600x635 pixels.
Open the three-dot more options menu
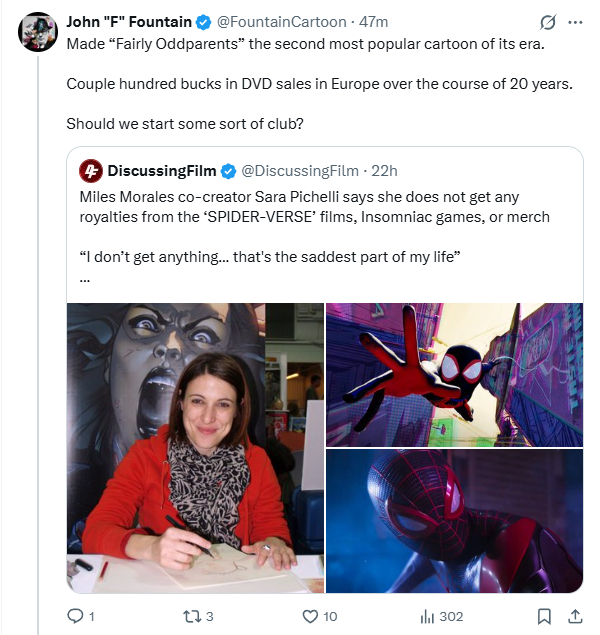point(575,22)
